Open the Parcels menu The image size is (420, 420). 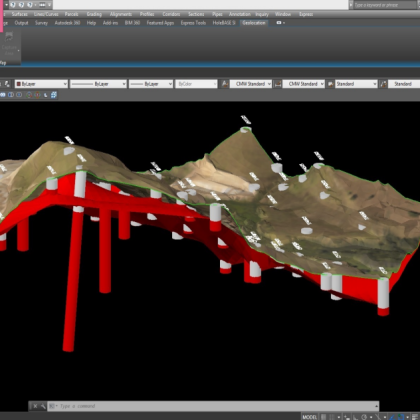(71, 14)
